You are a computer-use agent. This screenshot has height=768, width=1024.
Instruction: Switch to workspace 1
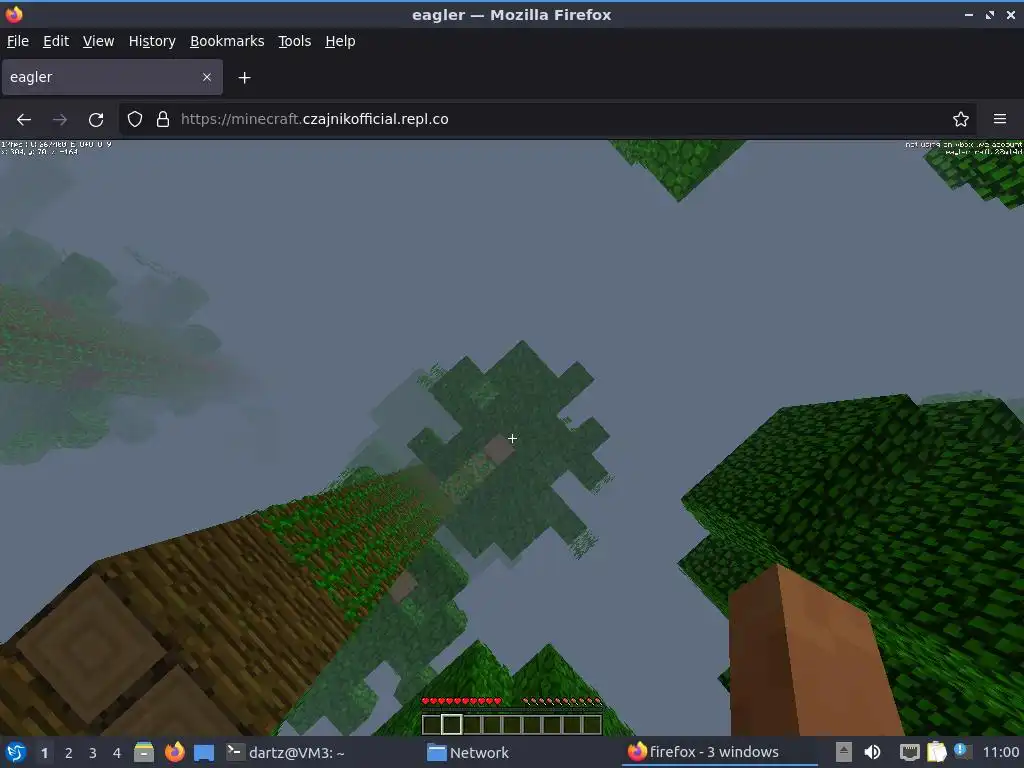(44, 753)
